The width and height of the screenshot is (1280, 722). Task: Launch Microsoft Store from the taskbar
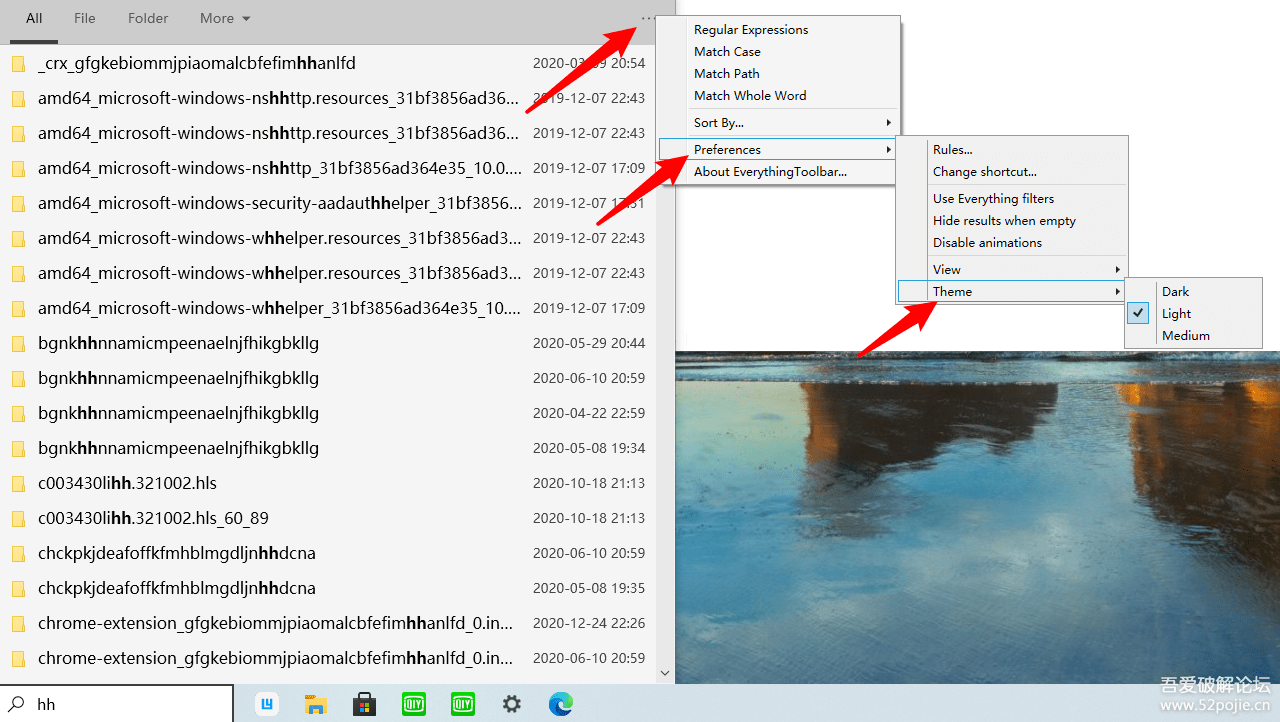[365, 704]
